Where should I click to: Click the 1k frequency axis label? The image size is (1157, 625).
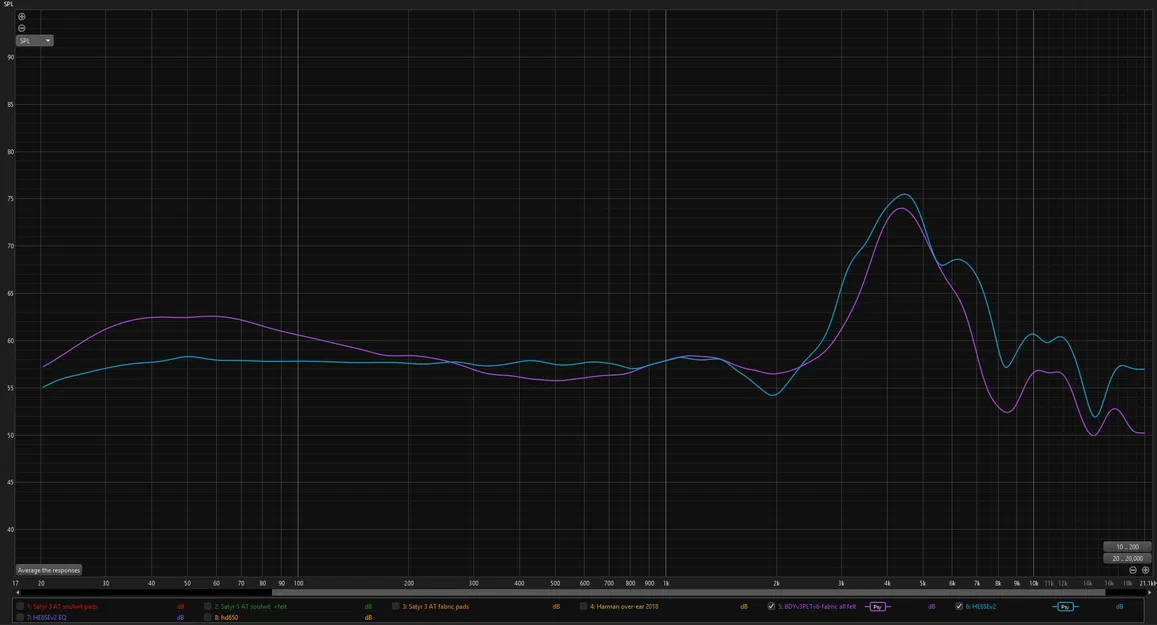pos(666,583)
